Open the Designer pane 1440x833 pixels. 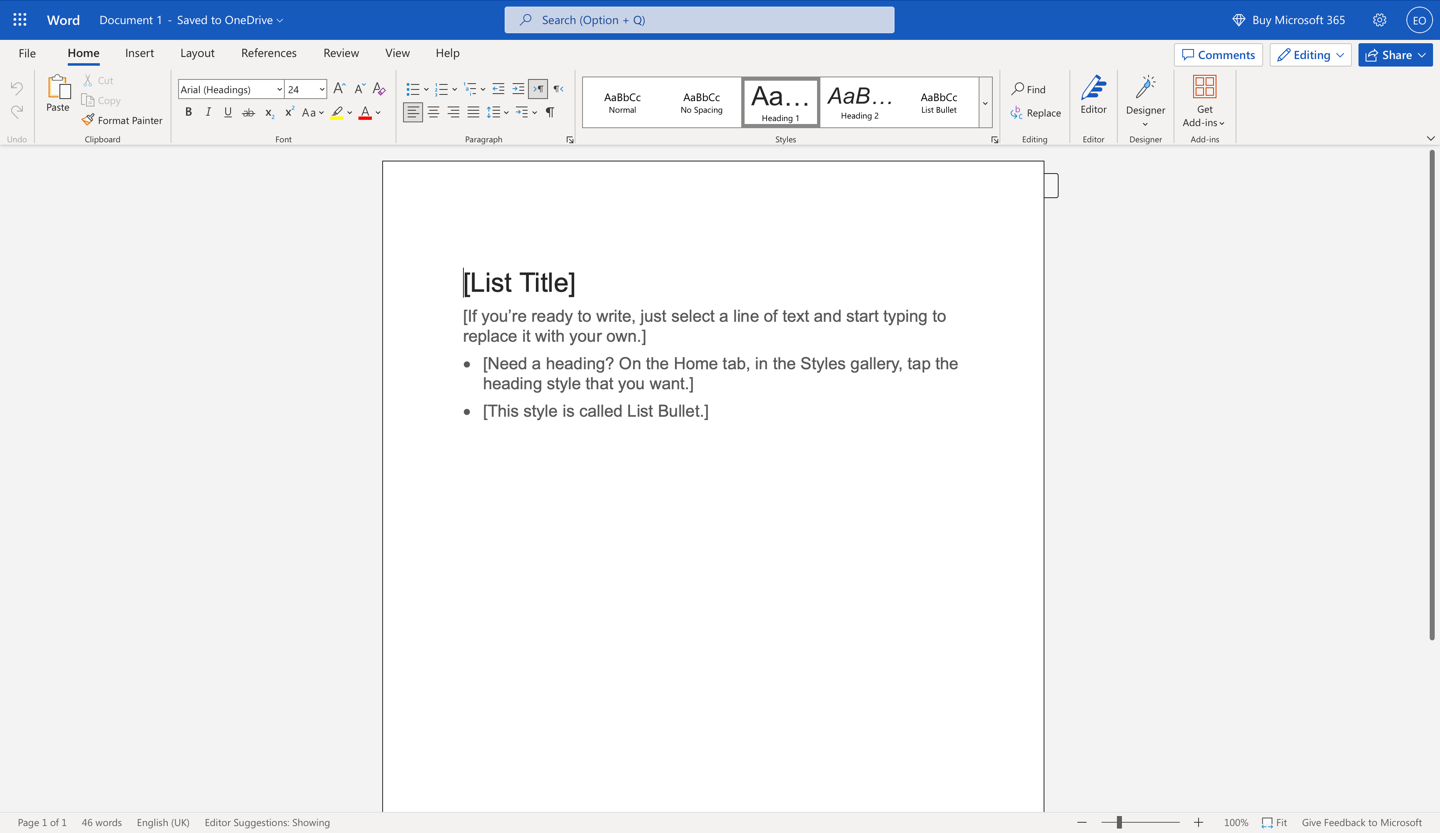click(x=1145, y=100)
